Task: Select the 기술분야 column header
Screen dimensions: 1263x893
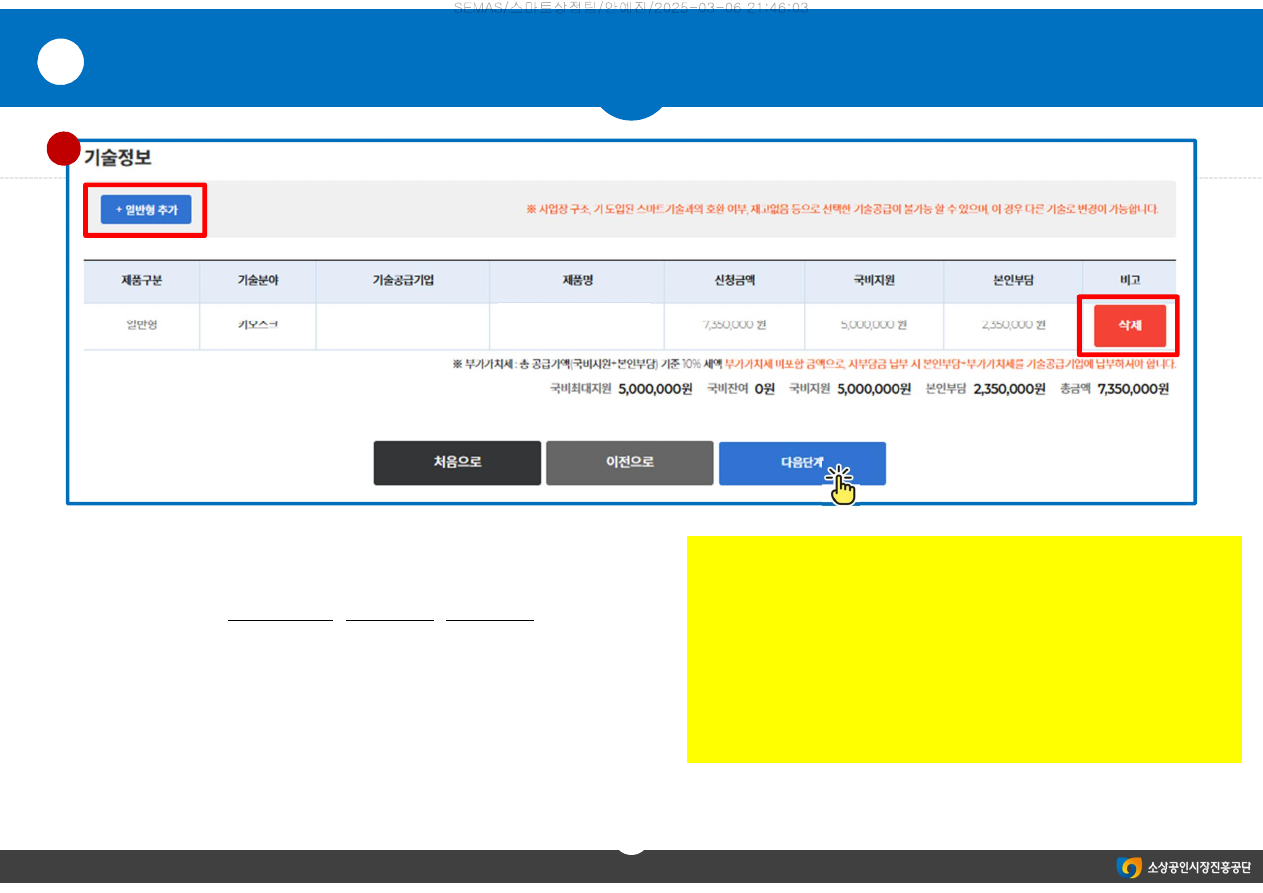Action: pos(257,281)
